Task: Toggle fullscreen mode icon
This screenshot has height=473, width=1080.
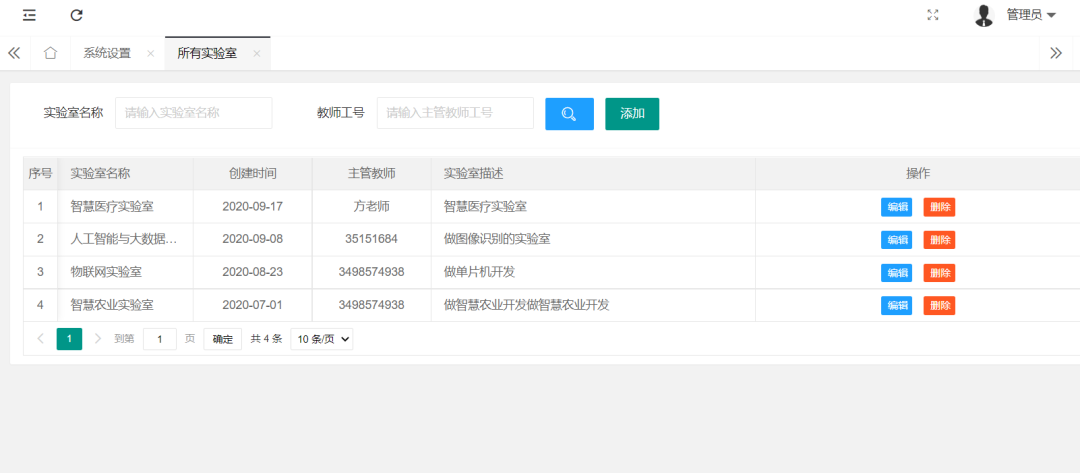Action: coord(933,15)
